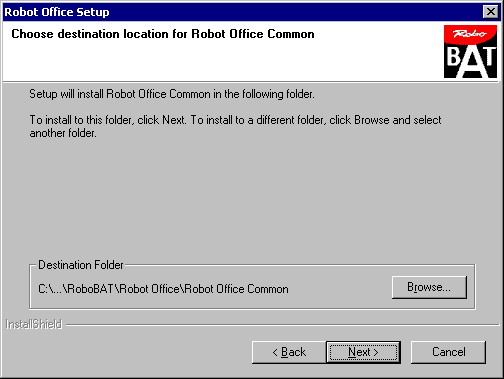Viewport: 504px width, 379px height.
Task: Click the To install to this folder paragraph
Action: coord(235,126)
